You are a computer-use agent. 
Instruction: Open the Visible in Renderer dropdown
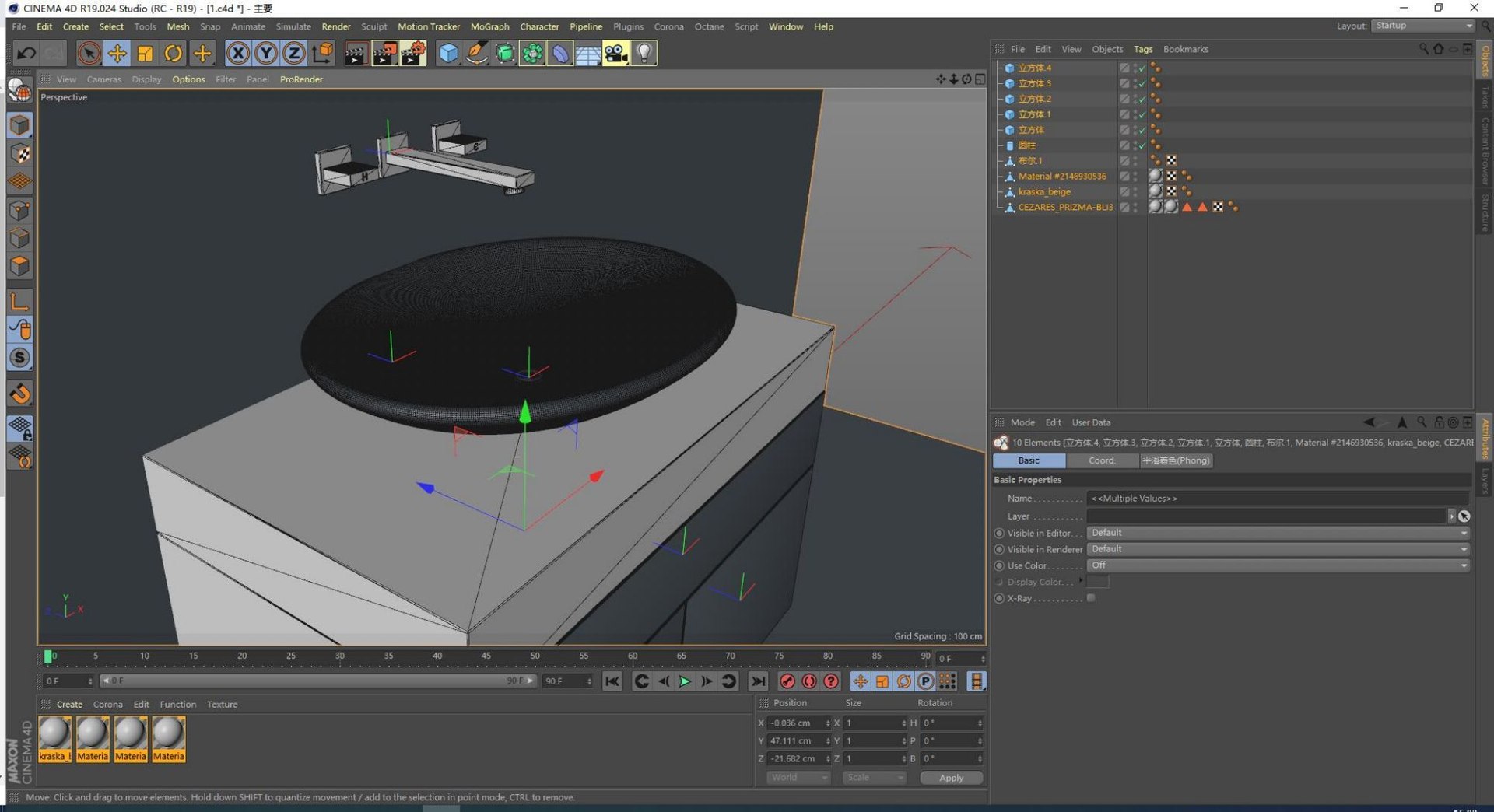pyautogui.click(x=1278, y=549)
